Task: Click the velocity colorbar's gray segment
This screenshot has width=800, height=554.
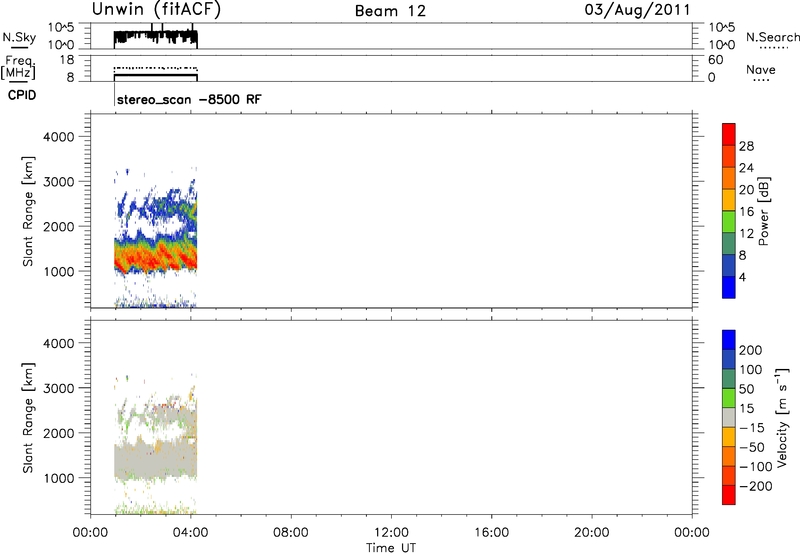Action: [729, 417]
